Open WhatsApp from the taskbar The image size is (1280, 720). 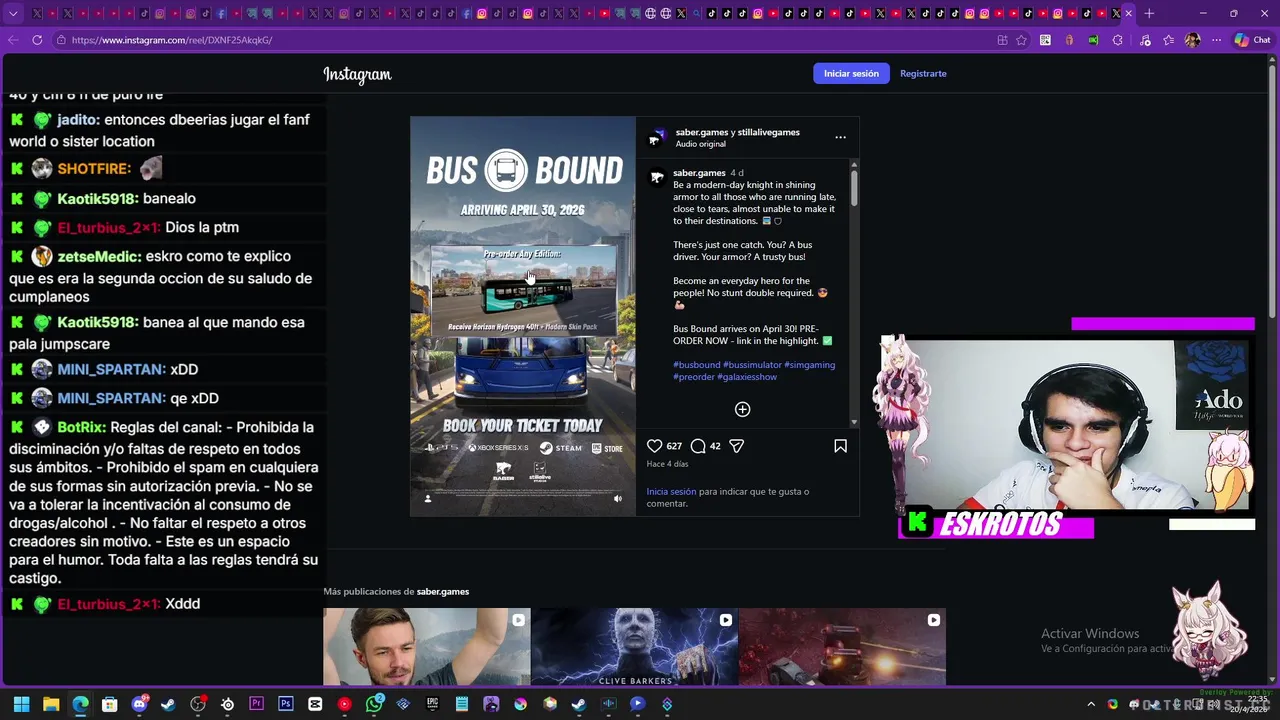(374, 704)
